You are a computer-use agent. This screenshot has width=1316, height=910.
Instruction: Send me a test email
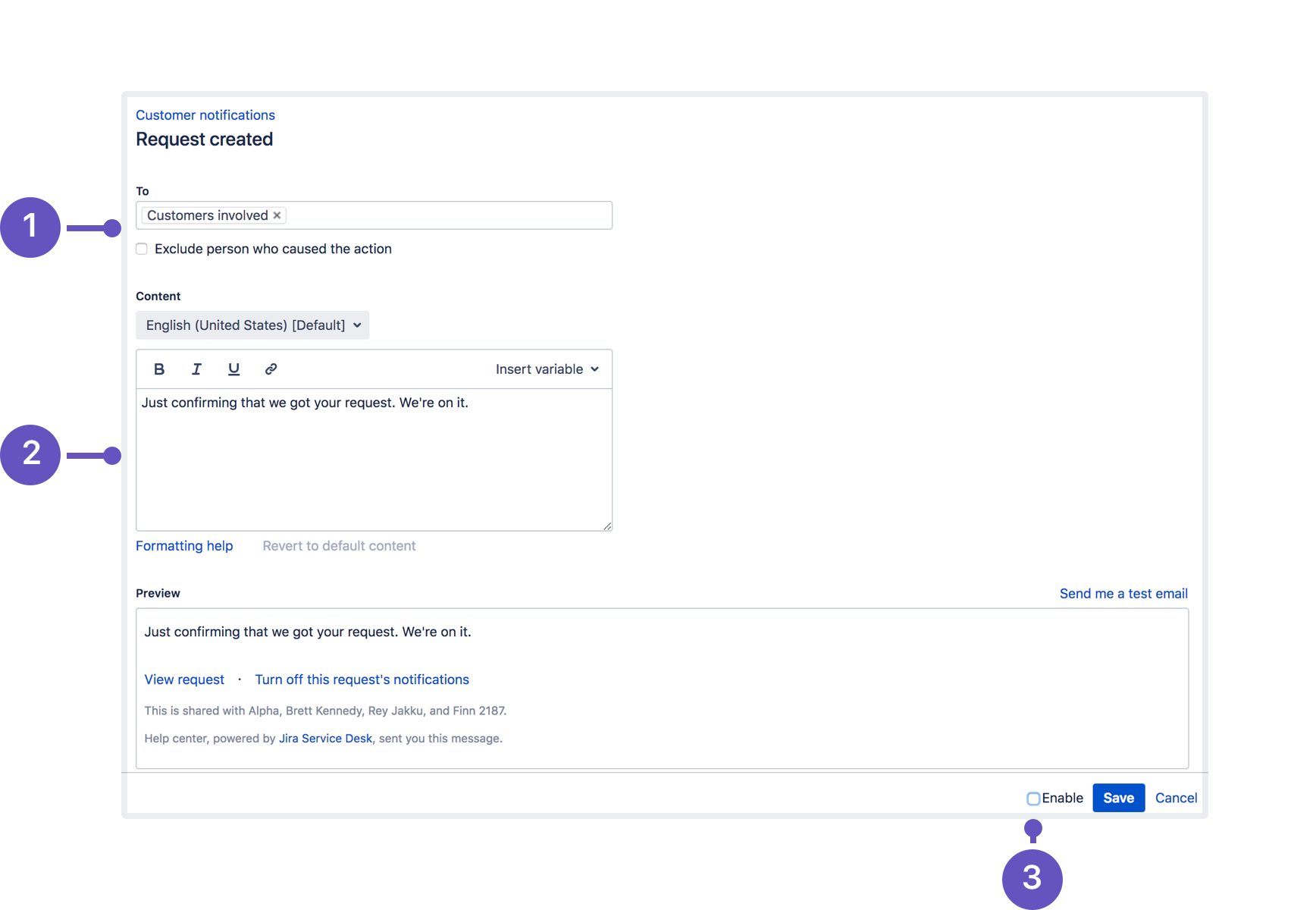[1123, 594]
